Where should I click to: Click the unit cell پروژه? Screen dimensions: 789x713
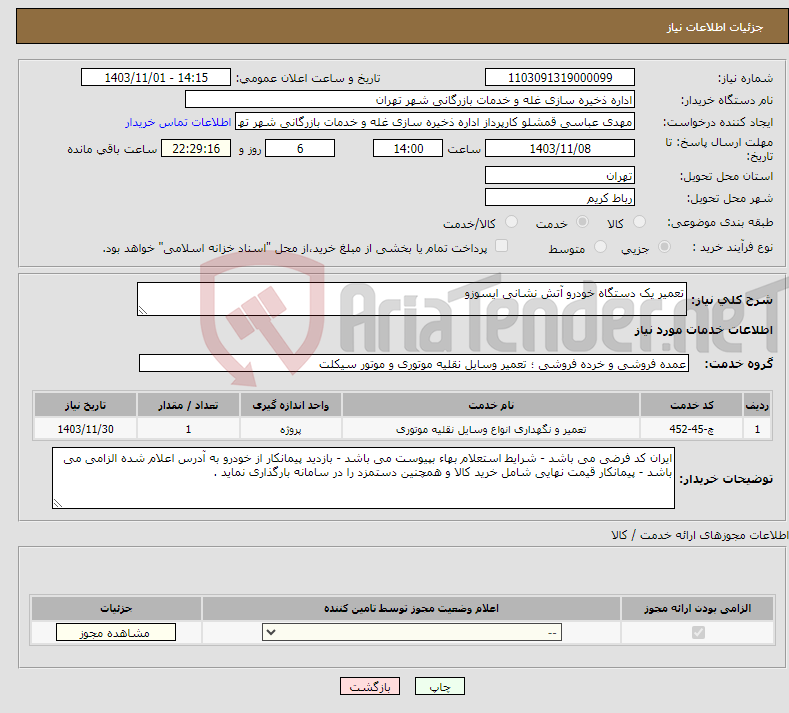tap(291, 429)
